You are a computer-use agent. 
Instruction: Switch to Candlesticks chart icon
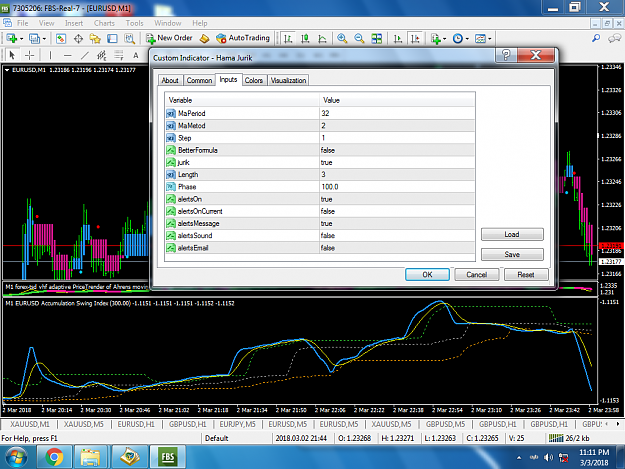pos(305,38)
